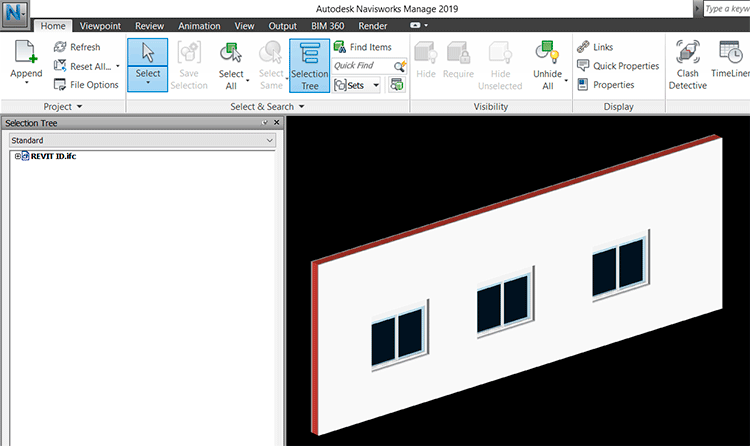Expand the Select & Search panel arrow
The width and height of the screenshot is (750, 446).
pos(301,106)
